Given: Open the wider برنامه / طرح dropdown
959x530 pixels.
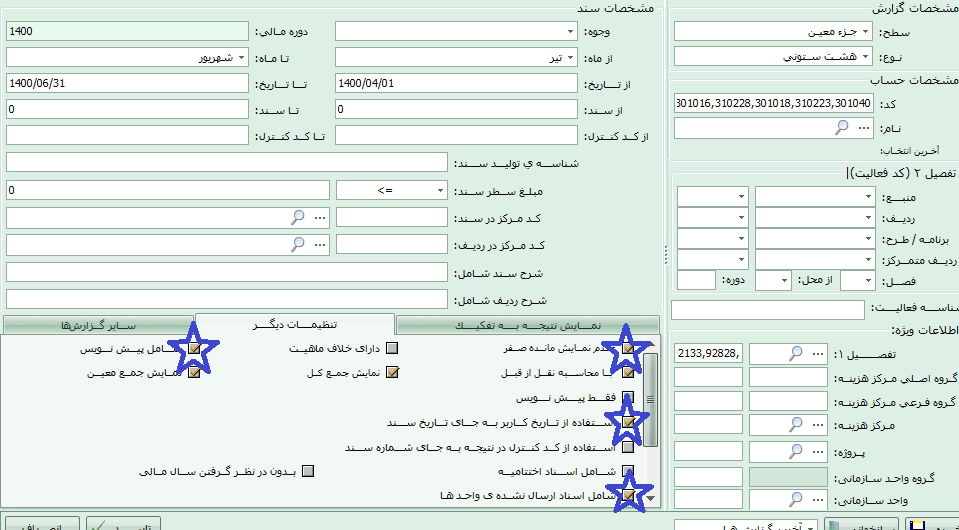Looking at the screenshot, I should tap(815, 238).
